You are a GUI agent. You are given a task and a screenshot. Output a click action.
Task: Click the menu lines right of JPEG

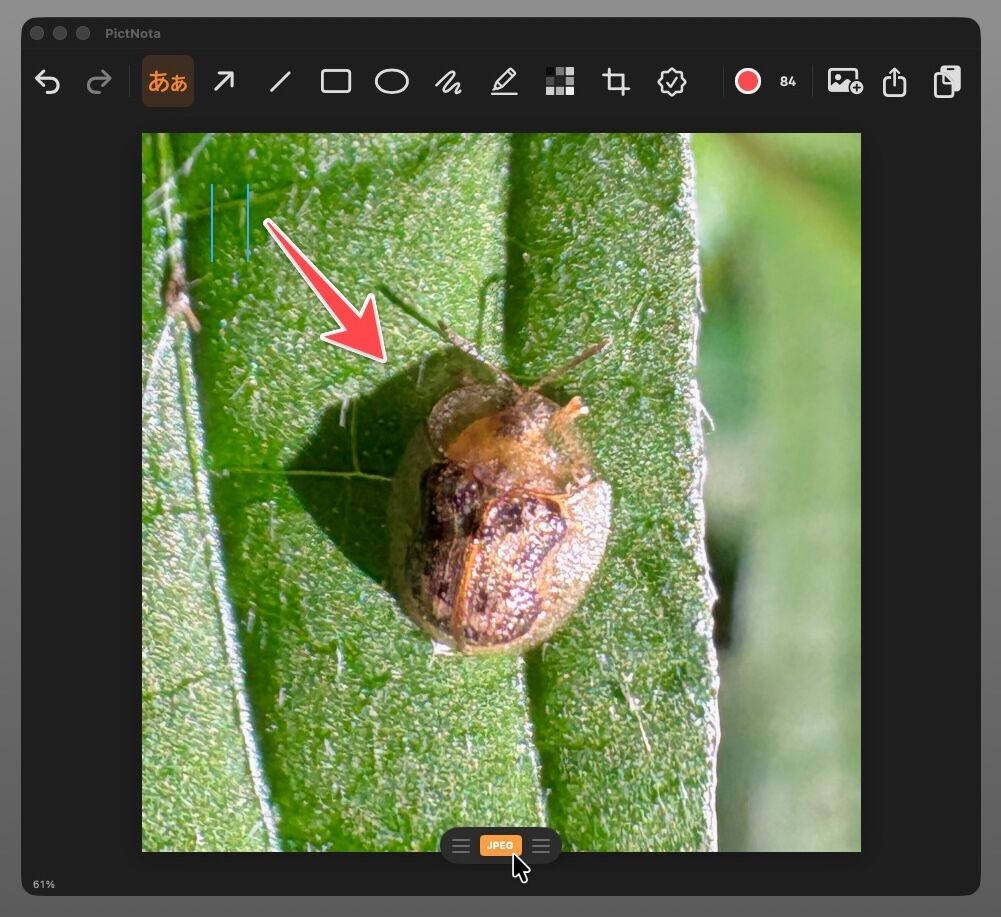[541, 846]
